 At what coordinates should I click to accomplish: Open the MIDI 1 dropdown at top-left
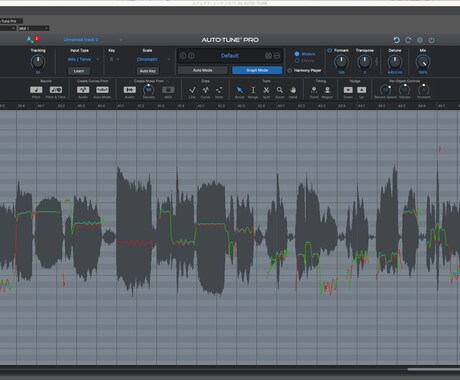[x=33, y=28]
